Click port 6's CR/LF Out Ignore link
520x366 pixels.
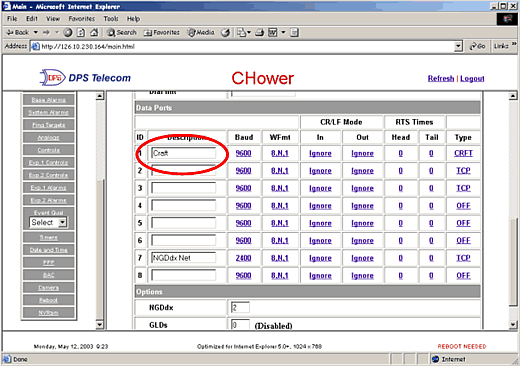point(362,241)
